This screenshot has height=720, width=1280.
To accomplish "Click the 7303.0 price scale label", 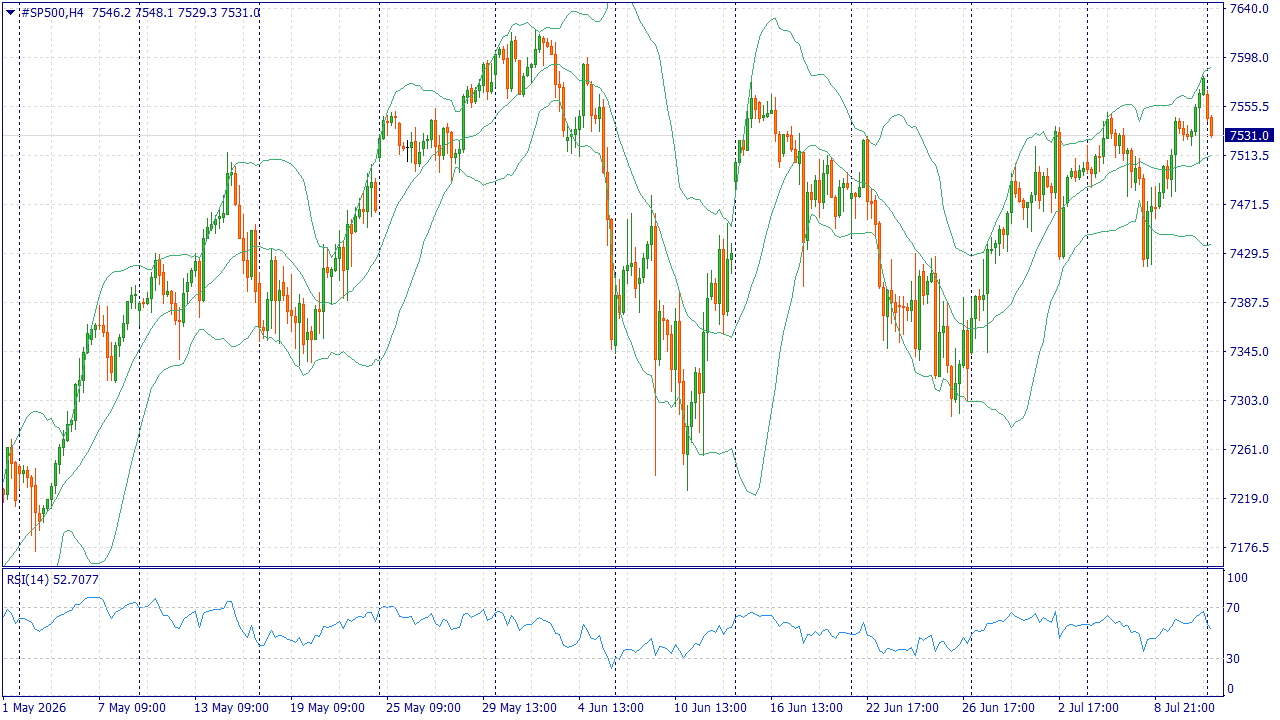I will click(1249, 401).
